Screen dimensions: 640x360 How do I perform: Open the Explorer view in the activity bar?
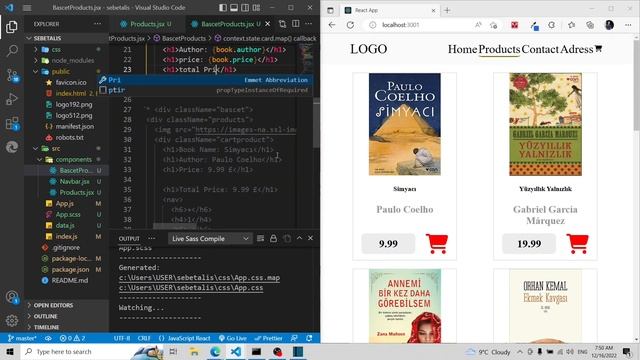[x=12, y=27]
